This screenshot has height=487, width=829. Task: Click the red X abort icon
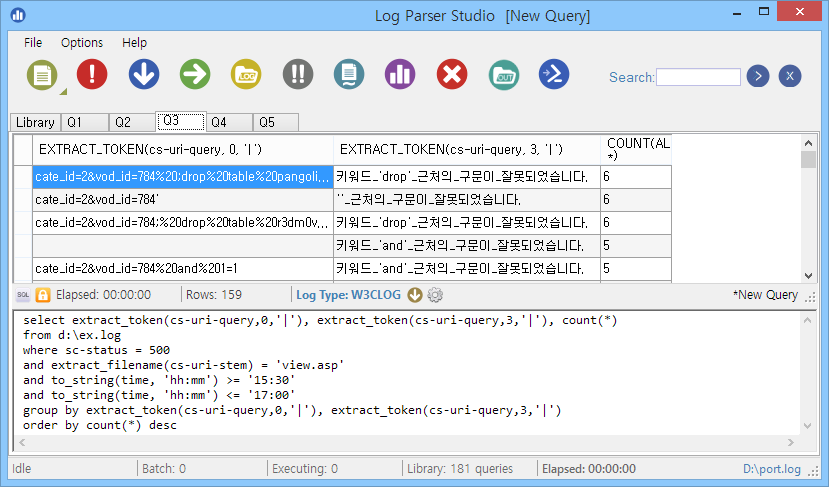(452, 74)
